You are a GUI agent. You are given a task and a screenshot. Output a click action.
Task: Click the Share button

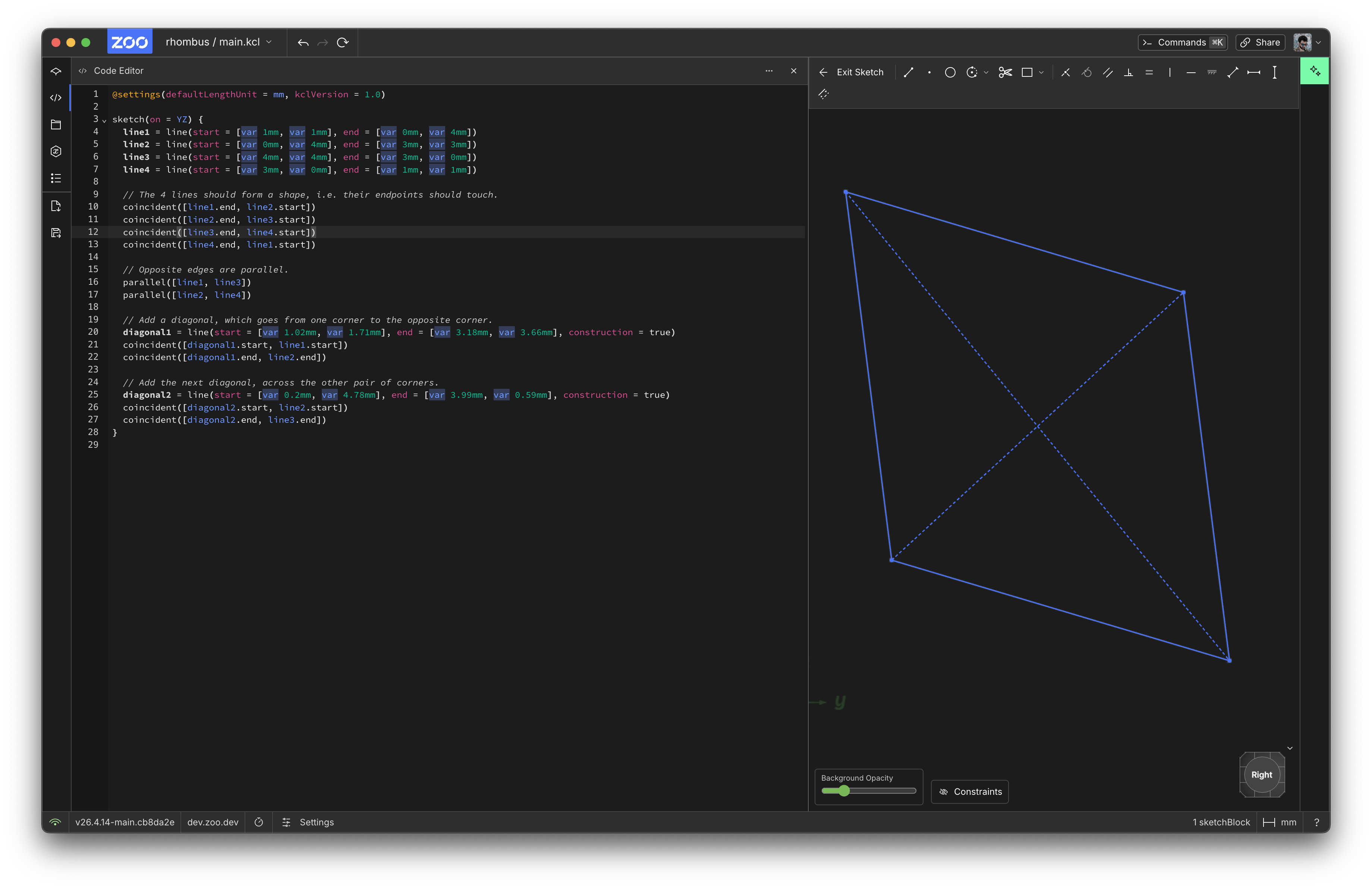(1259, 42)
